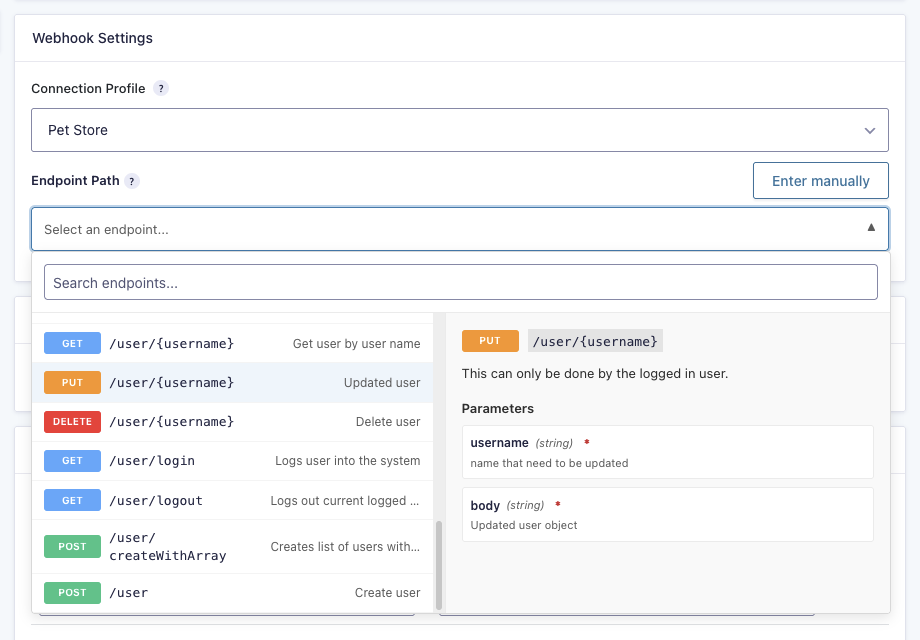920x640 pixels.
Task: Click the username parameter card
Action: pos(668,452)
